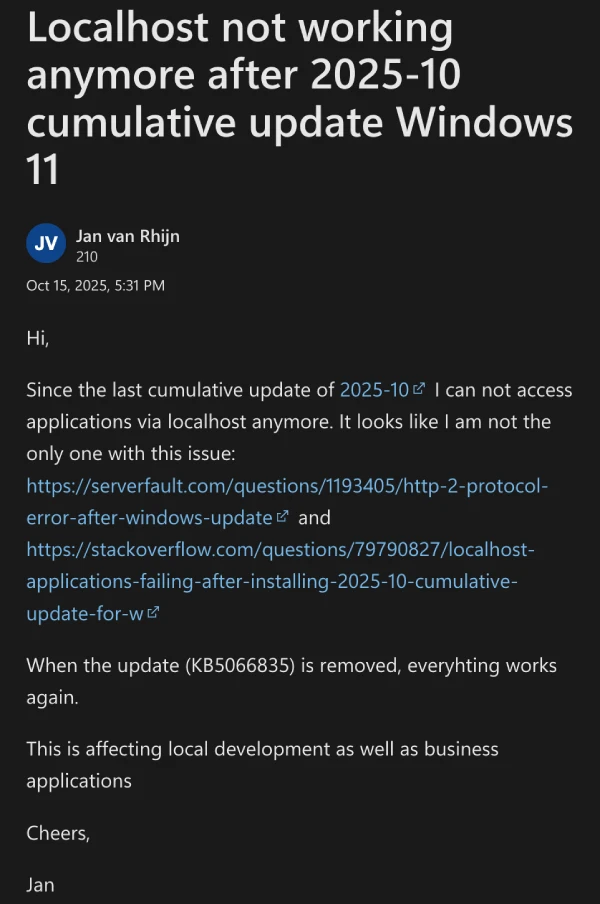Click the word "and" between the links
Screen dimensions: 600x904
314,518
